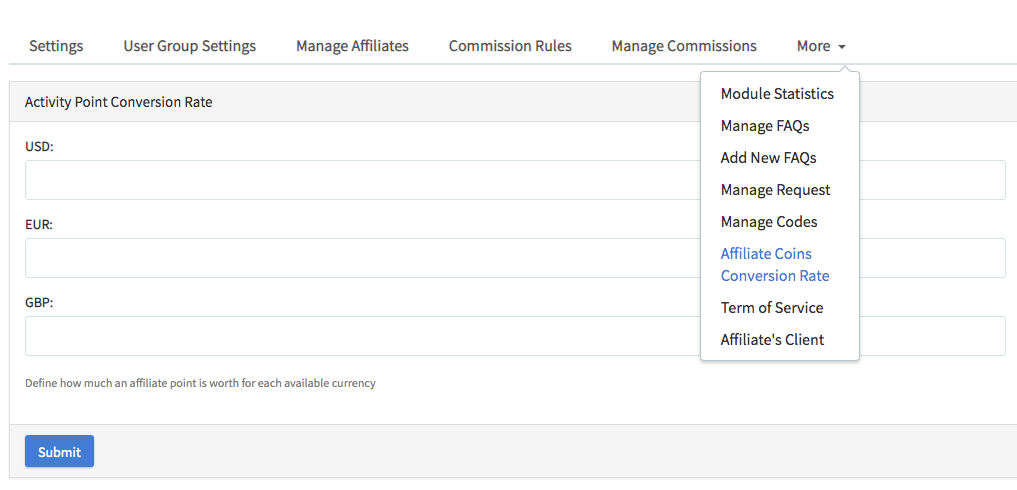
Task: Switch to User Group Settings tab
Action: pyautogui.click(x=189, y=46)
